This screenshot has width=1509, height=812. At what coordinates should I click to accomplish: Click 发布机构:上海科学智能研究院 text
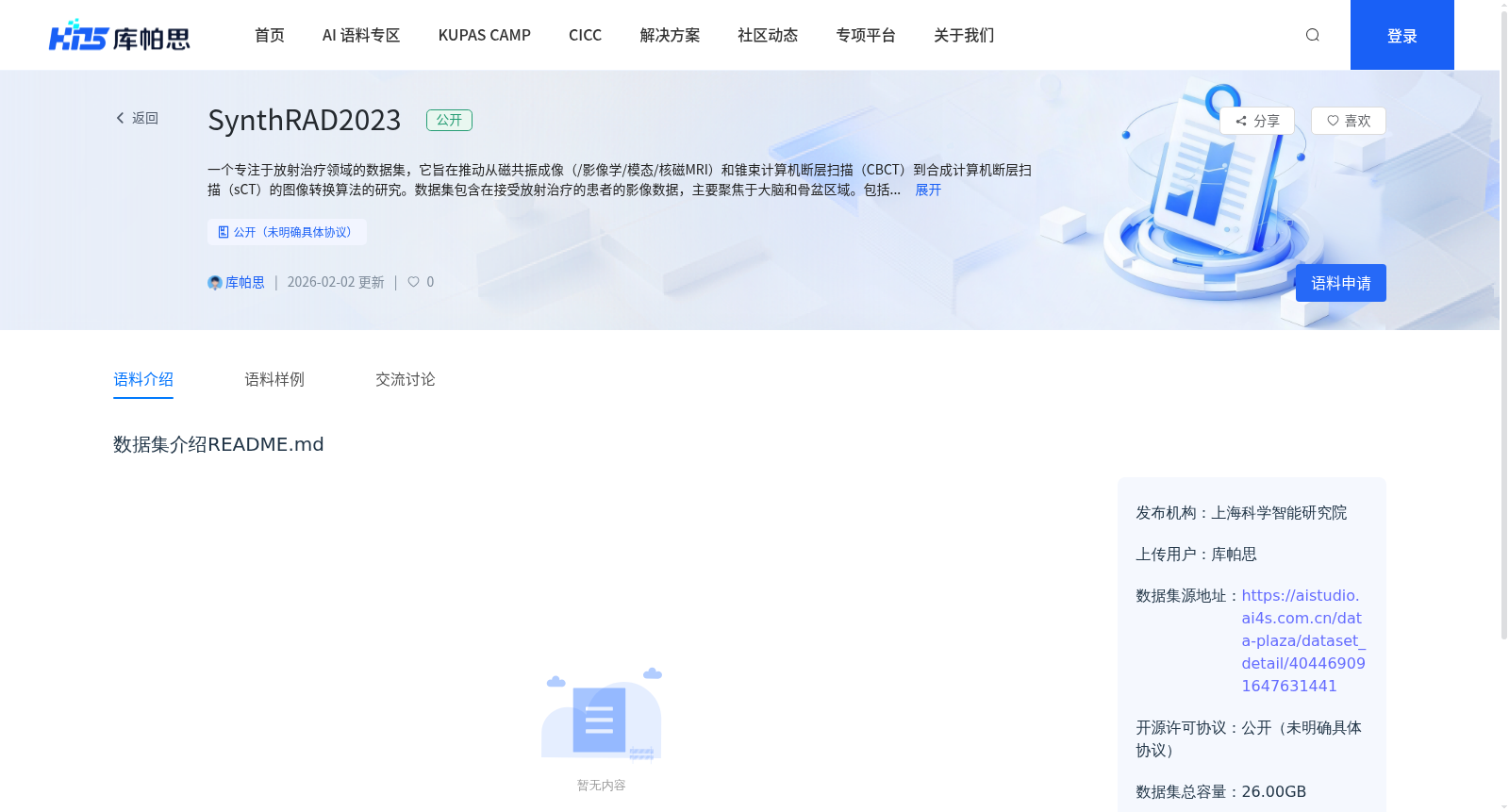1241,513
